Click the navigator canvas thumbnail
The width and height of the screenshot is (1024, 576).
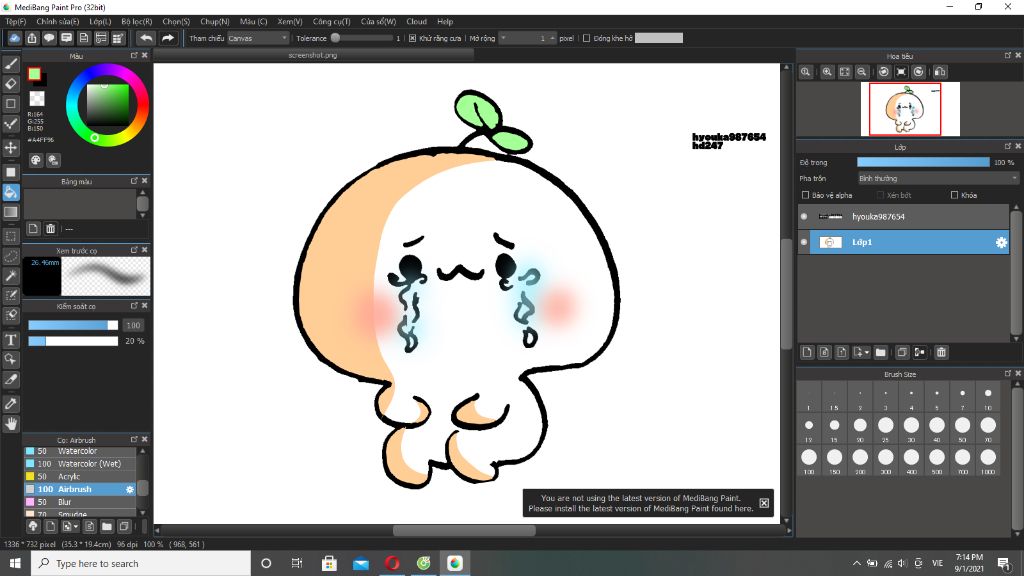click(910, 109)
